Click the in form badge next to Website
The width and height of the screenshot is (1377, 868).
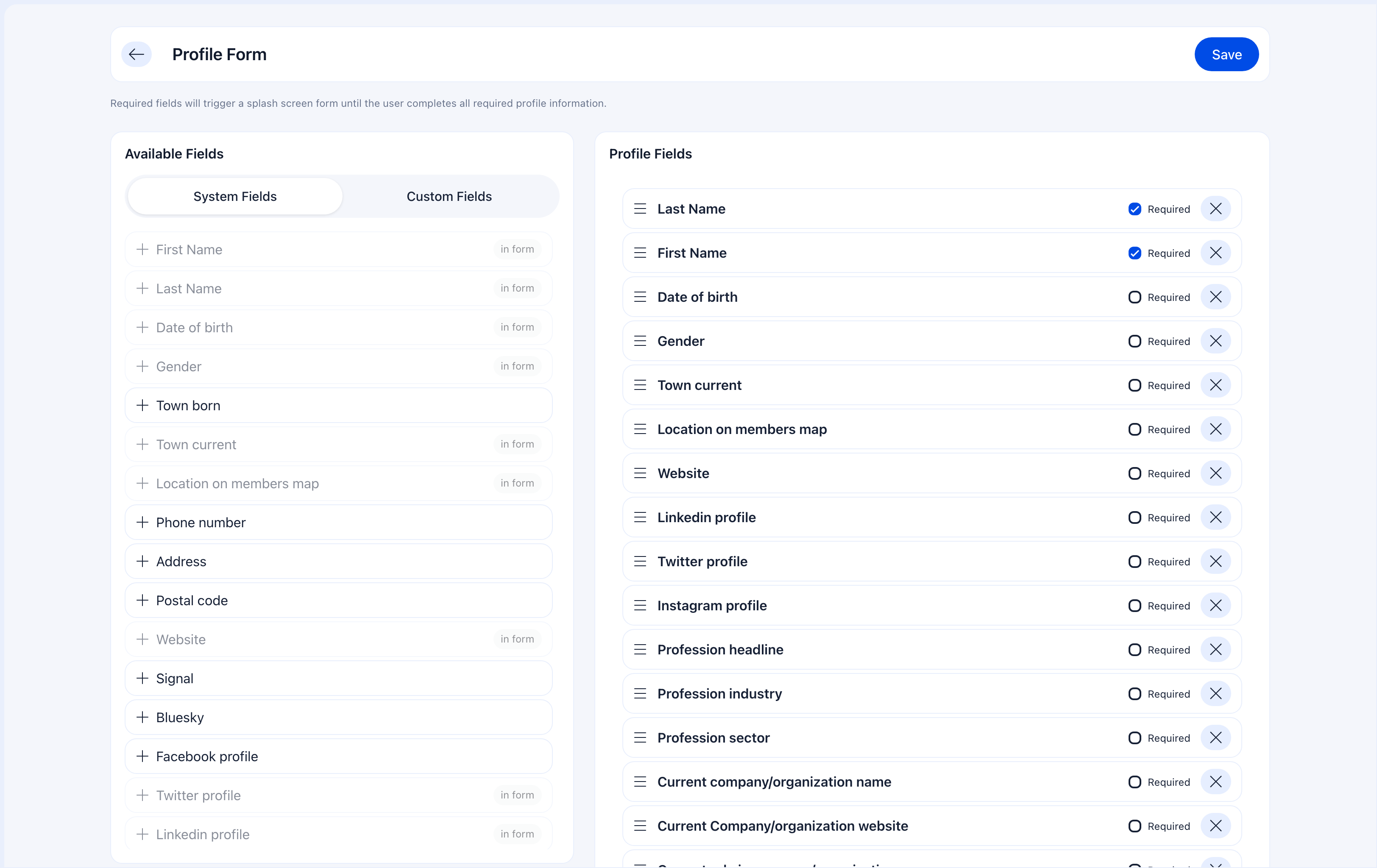[x=517, y=639]
